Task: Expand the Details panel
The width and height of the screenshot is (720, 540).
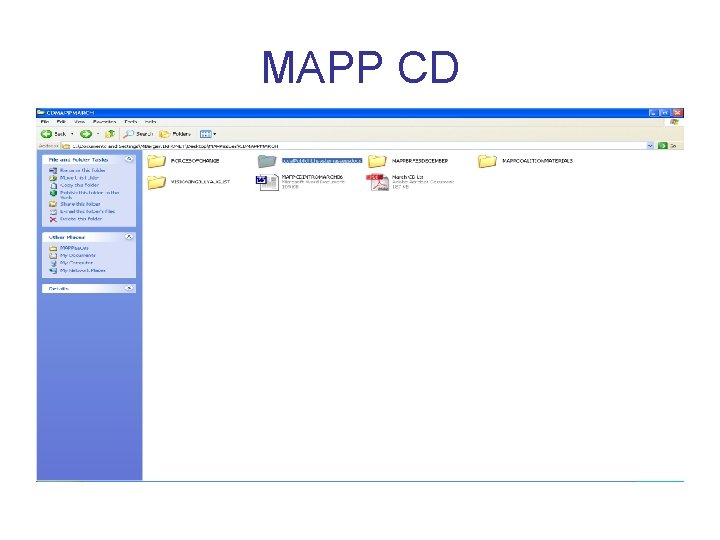Action: tap(129, 288)
